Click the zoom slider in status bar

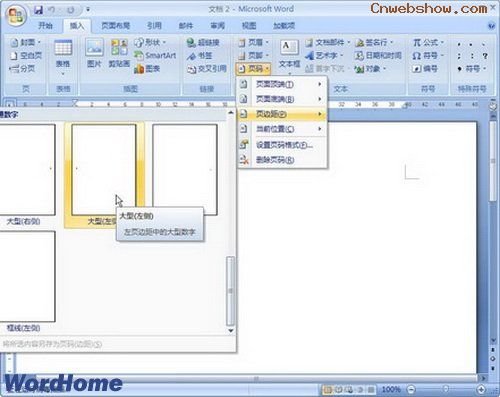446,389
